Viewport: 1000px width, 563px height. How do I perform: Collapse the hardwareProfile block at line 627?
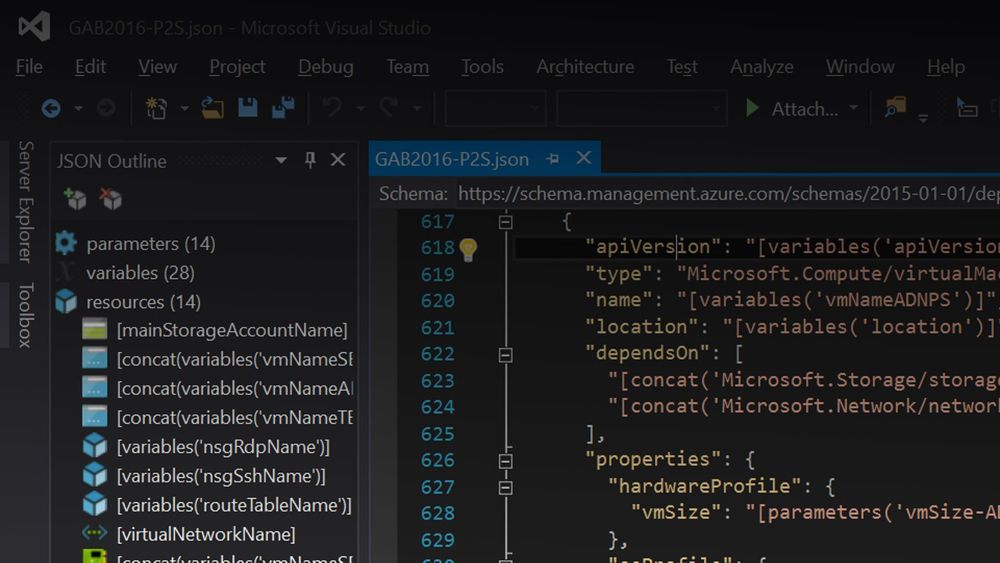coord(505,488)
